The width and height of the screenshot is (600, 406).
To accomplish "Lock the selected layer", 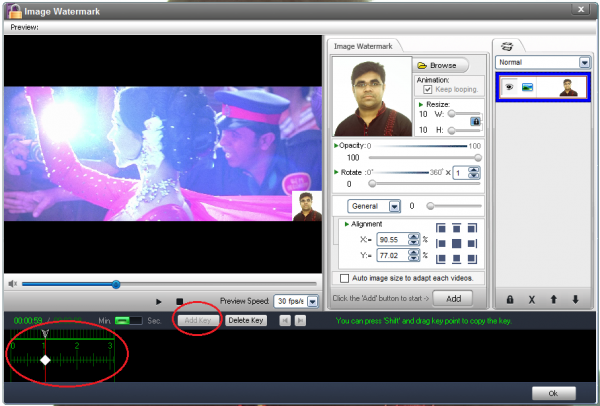I will [510, 300].
